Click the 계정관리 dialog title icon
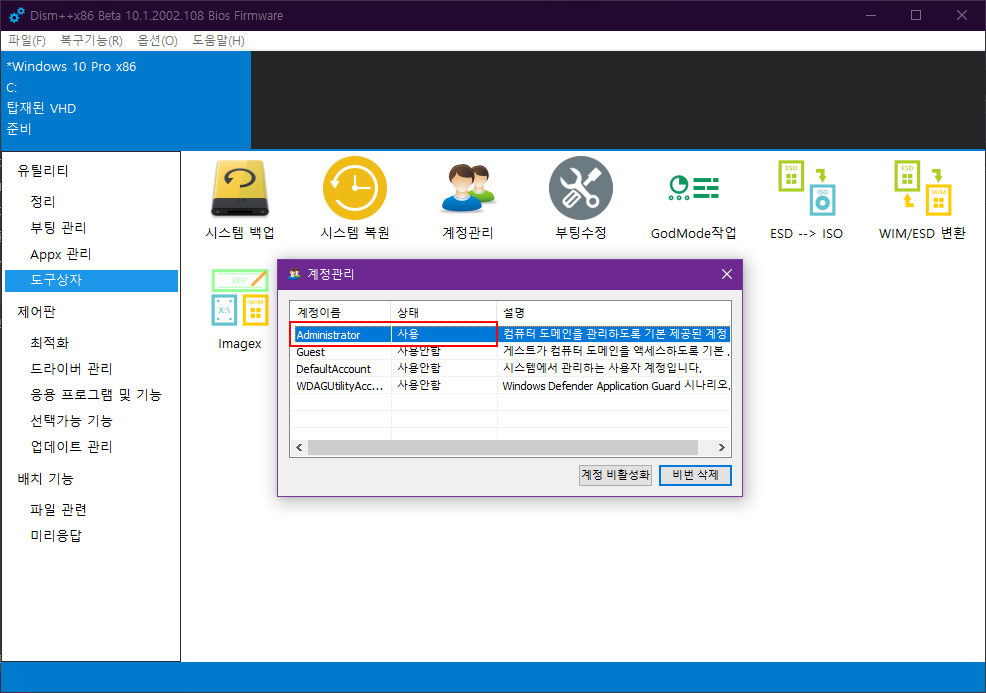The width and height of the screenshot is (986, 693). click(x=294, y=274)
